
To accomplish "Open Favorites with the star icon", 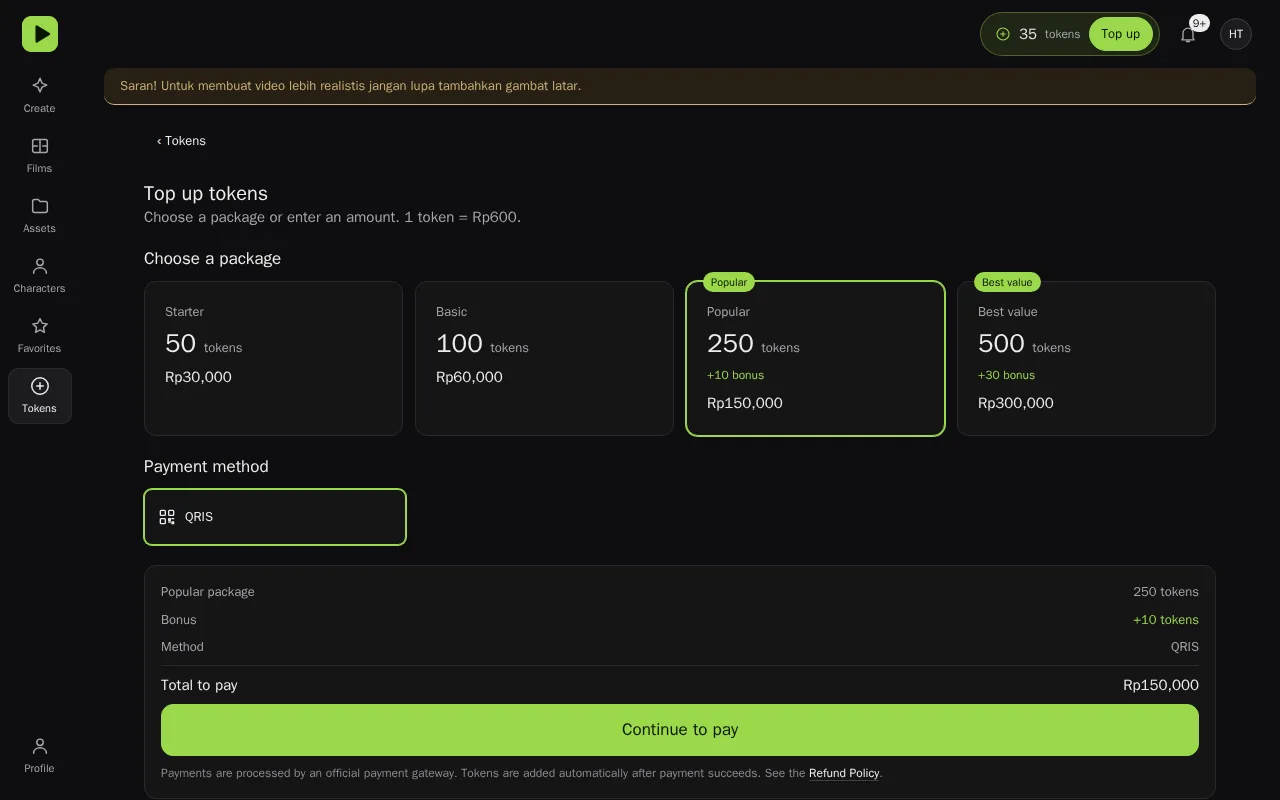I will (40, 326).
